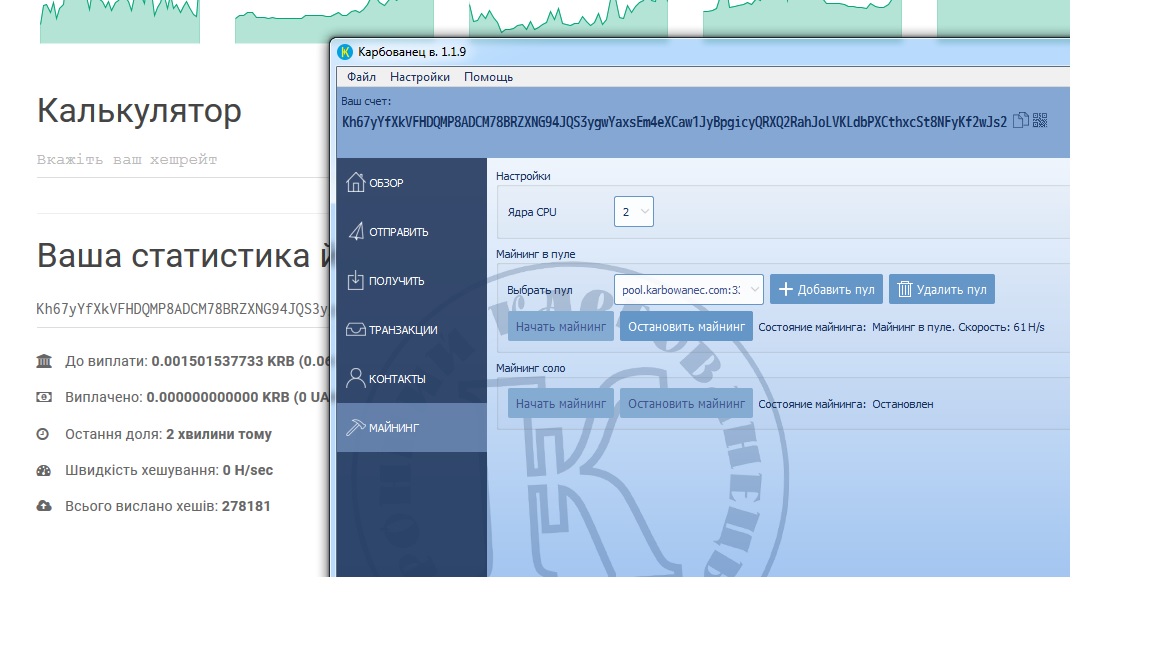Click the gauge icon beside Швидкість хешування
Screen dimensions: 1152x648
(x=44, y=470)
